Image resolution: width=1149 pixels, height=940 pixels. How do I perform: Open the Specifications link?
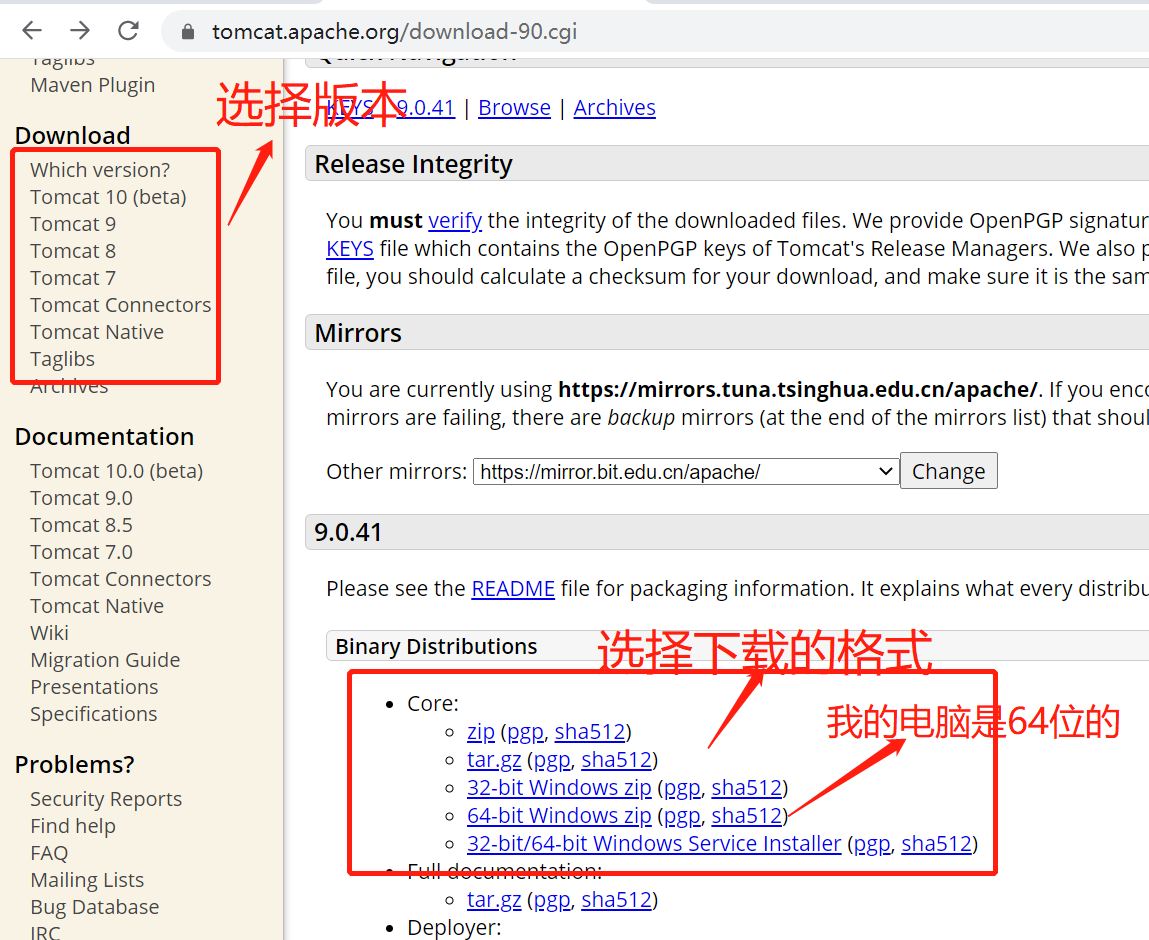[x=94, y=714]
